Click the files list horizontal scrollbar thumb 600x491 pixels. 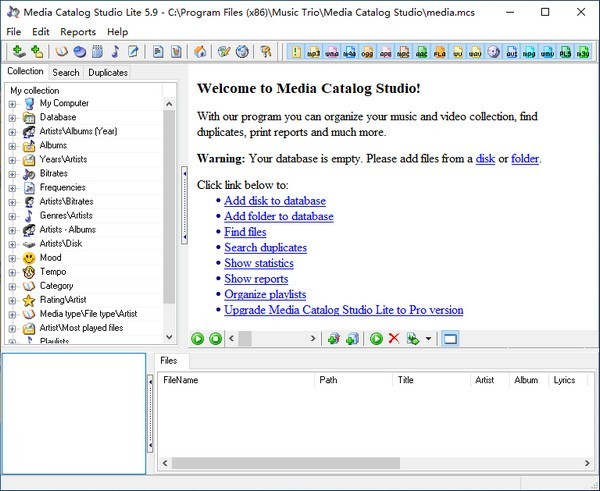click(x=286, y=463)
